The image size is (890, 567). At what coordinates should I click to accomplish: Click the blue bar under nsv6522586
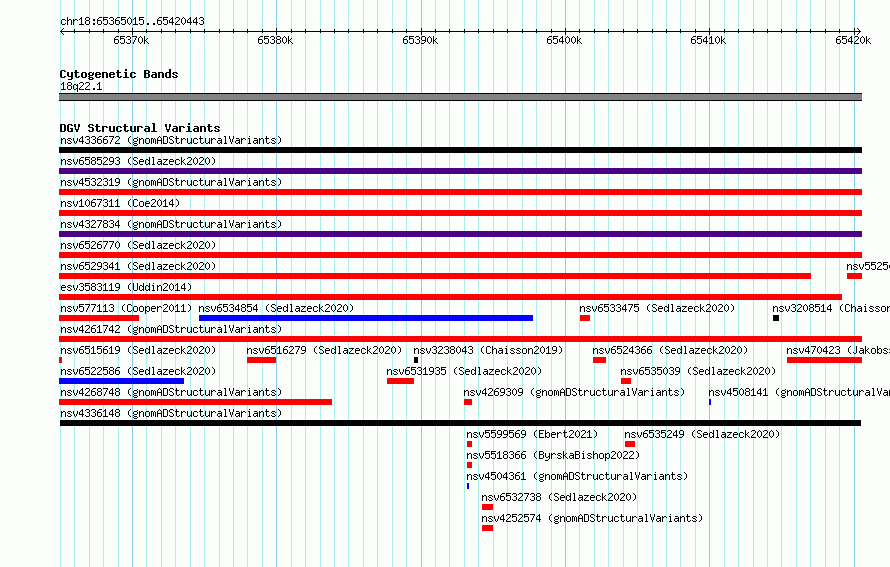[x=121, y=381]
